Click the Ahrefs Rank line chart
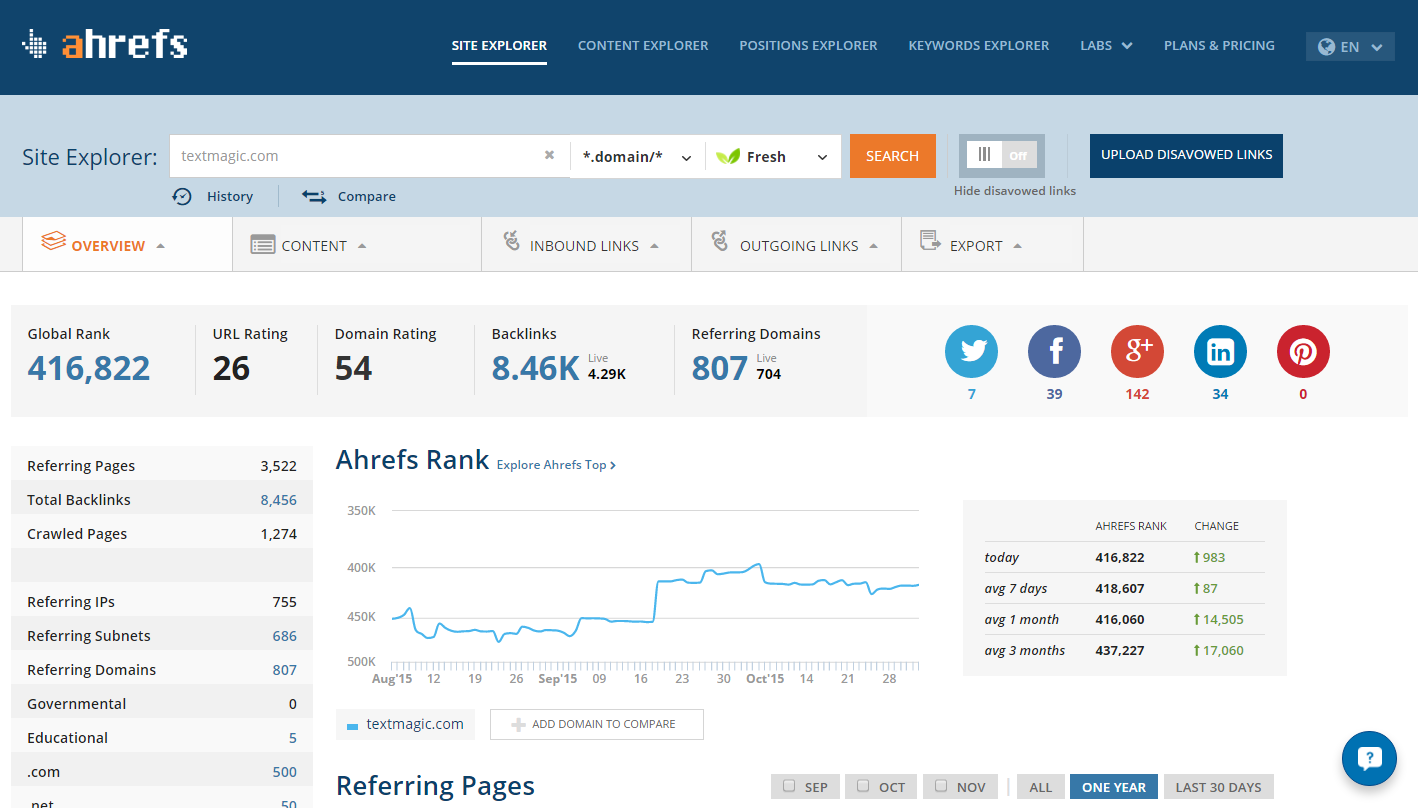Image resolution: width=1418 pixels, height=808 pixels. pos(655,586)
